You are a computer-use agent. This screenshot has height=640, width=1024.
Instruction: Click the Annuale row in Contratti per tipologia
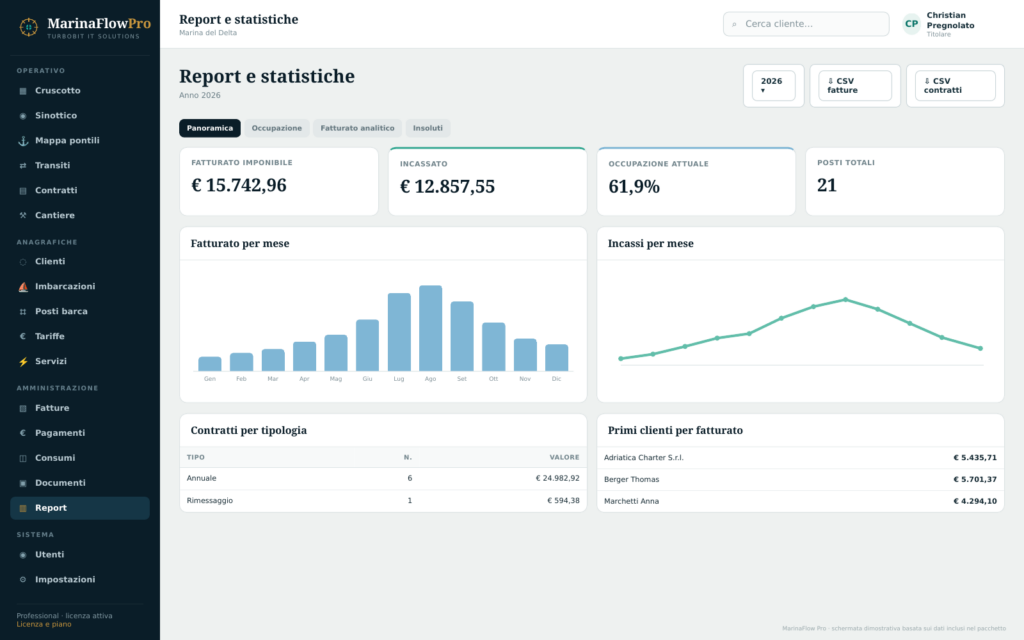tap(383, 479)
